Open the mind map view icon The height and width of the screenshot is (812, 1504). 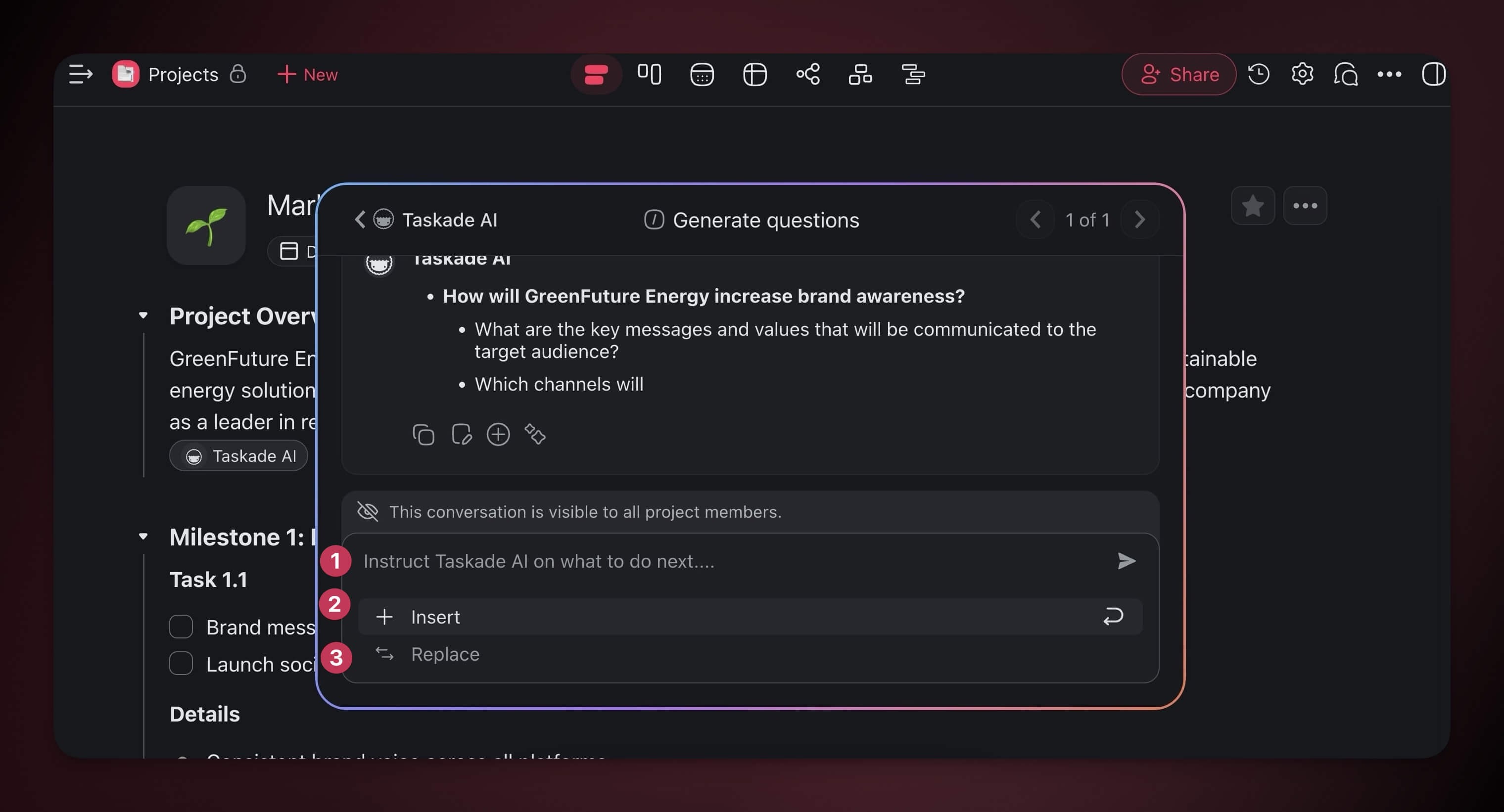[807, 74]
